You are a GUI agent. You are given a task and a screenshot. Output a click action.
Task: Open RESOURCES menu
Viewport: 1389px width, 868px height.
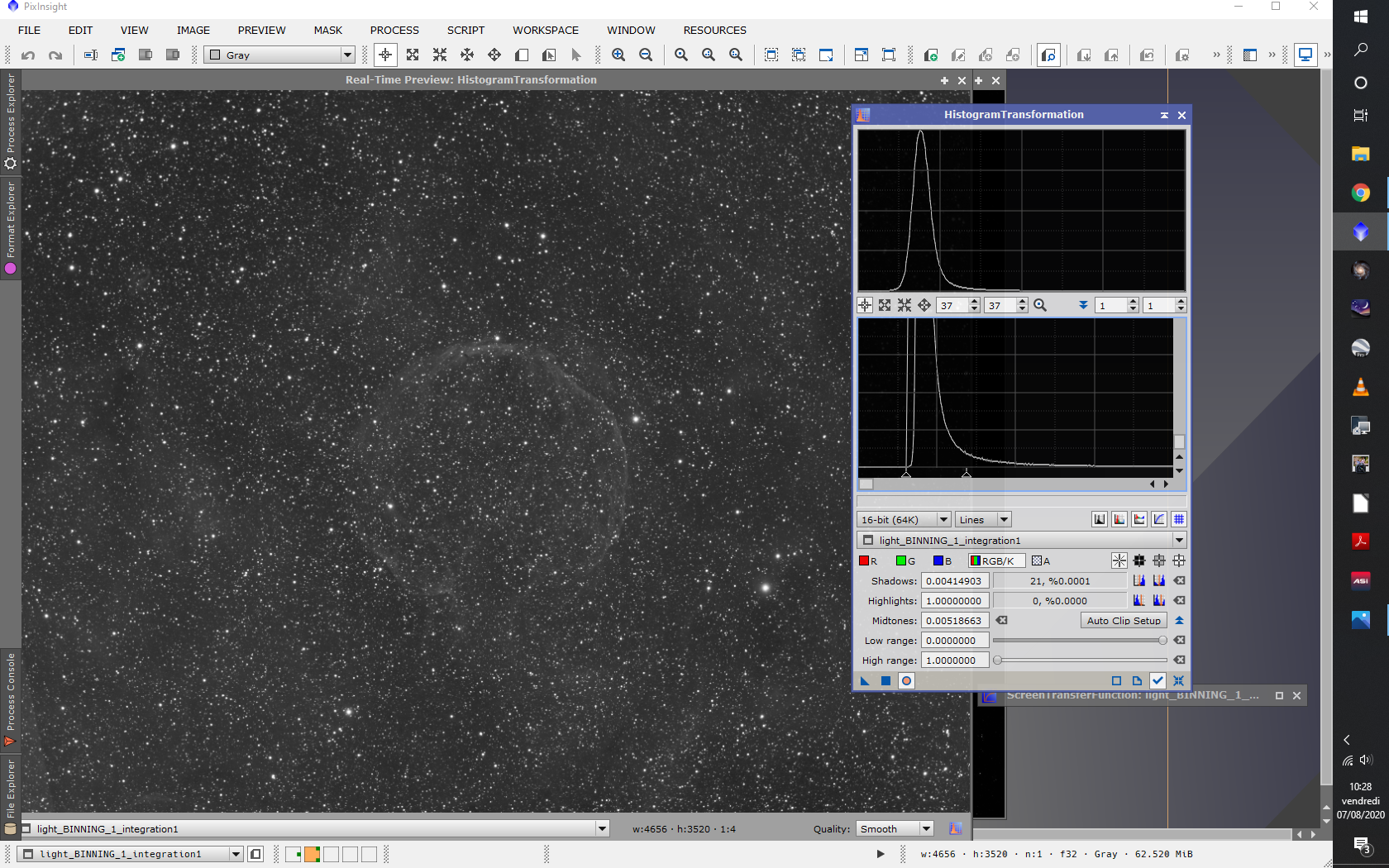click(x=714, y=31)
